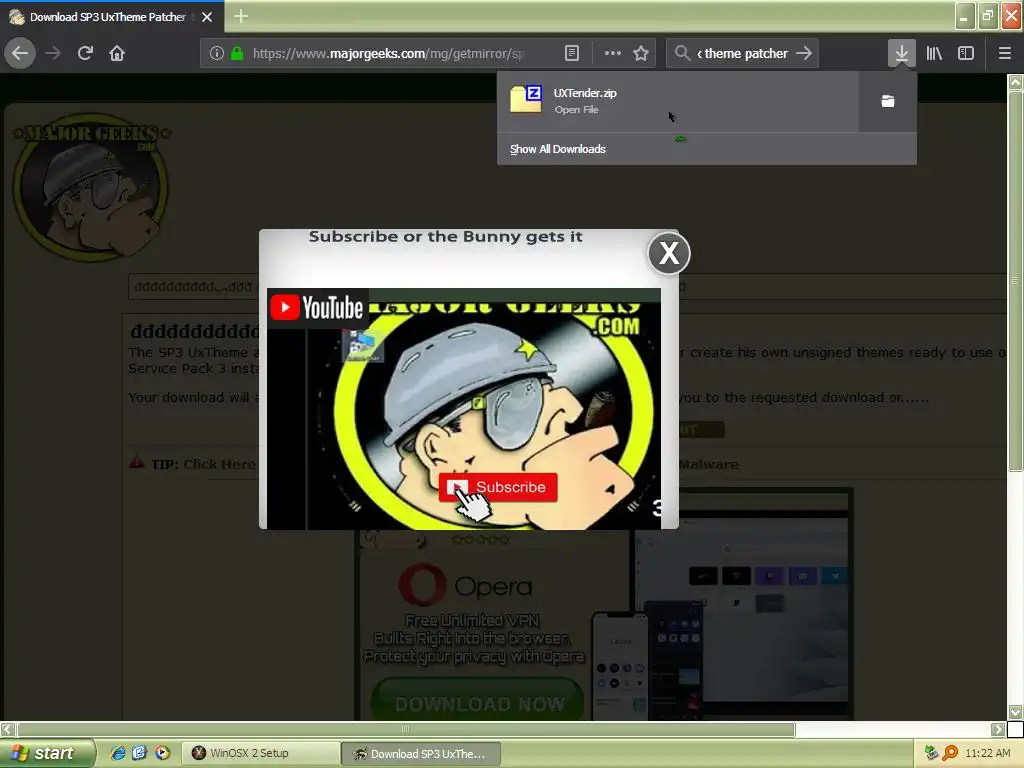Show site information via the info icon
The width and height of the screenshot is (1024, 768).
pos(217,53)
